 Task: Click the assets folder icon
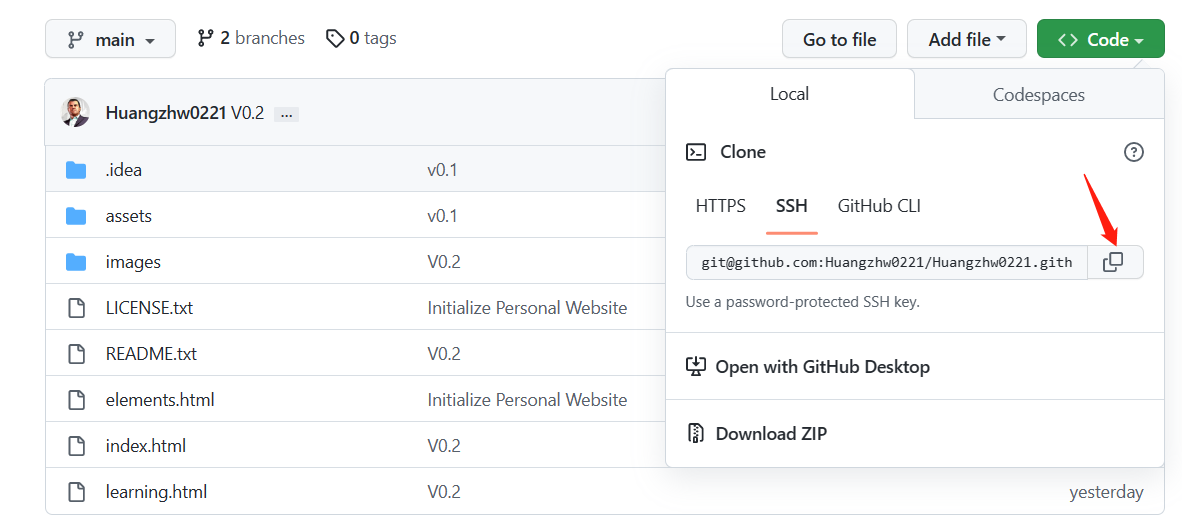click(x=76, y=216)
